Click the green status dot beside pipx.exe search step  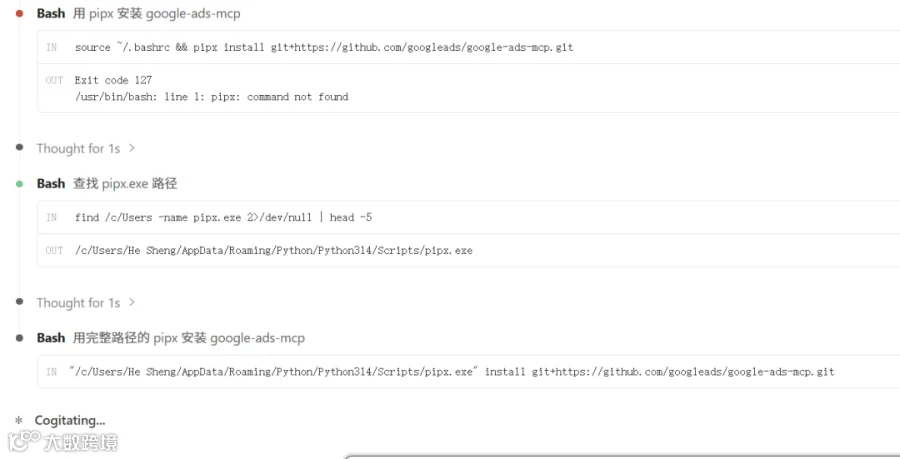(20, 184)
